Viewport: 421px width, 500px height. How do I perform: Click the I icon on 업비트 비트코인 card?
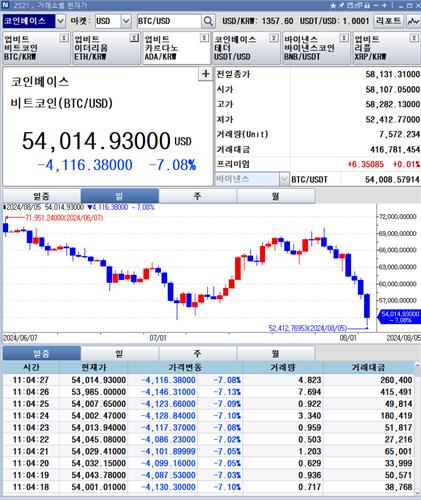[x=64, y=38]
